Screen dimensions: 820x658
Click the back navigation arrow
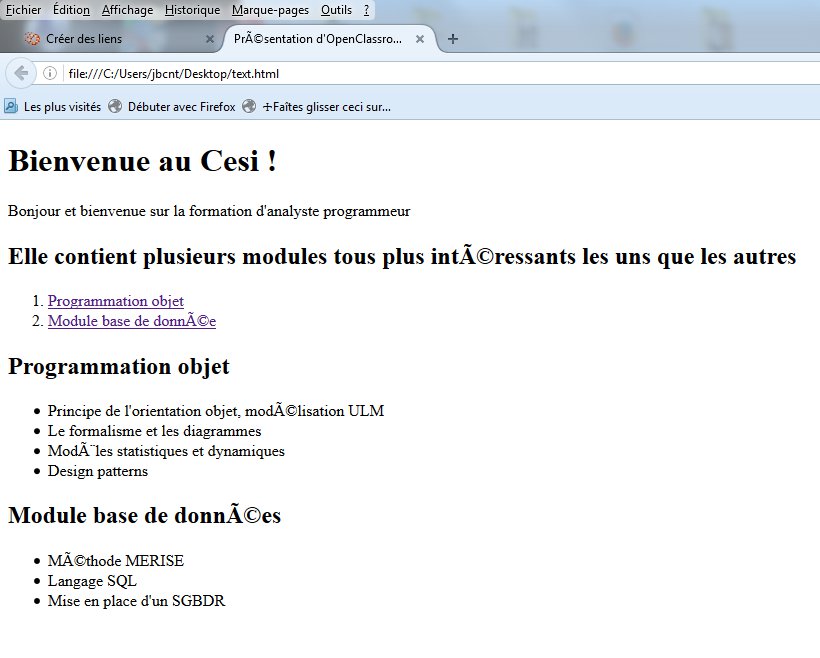[22, 73]
